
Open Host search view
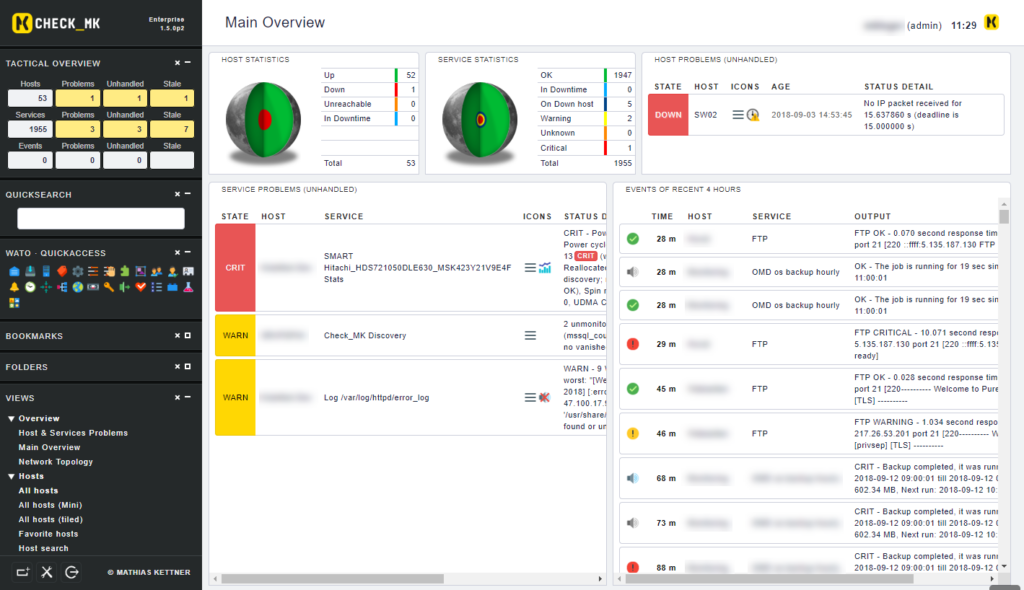43,548
